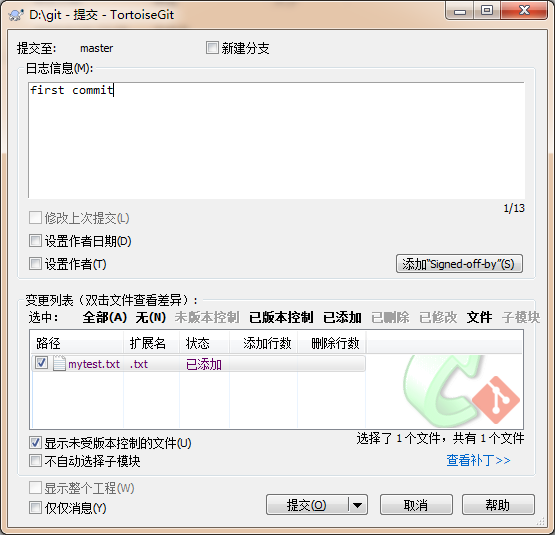Uncheck the mytest.txt file checkbox

pos(41,363)
